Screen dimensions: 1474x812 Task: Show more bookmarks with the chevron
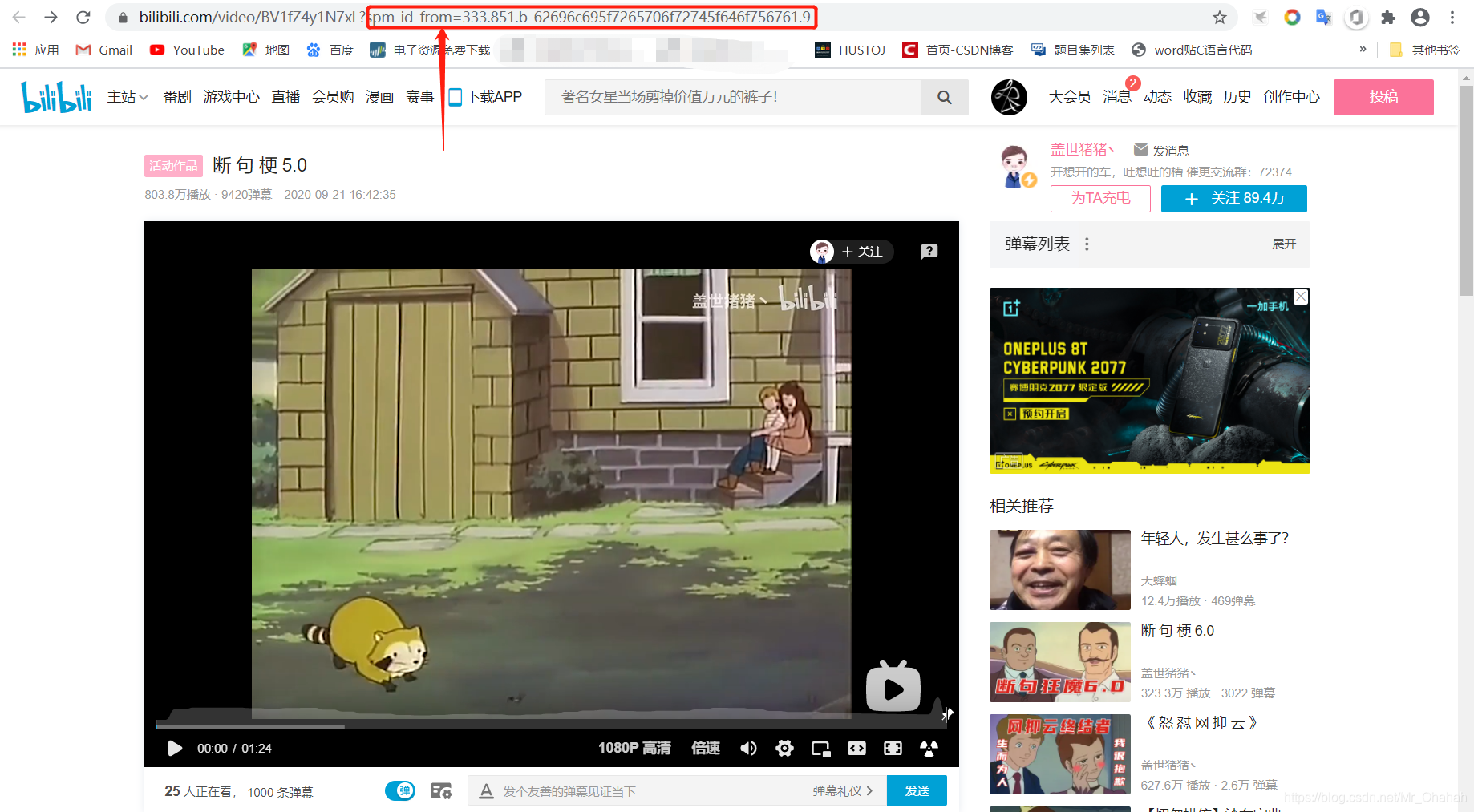pyautogui.click(x=1363, y=49)
